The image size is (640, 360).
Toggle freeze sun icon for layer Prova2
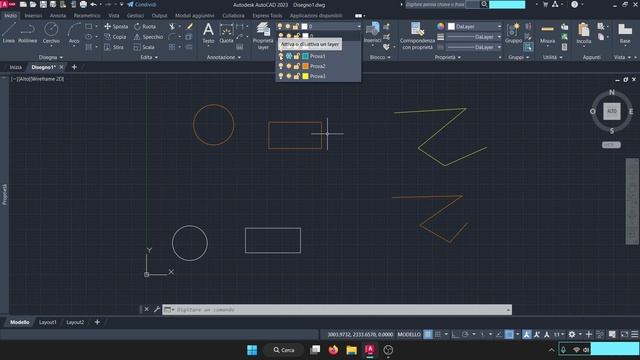[289, 66]
